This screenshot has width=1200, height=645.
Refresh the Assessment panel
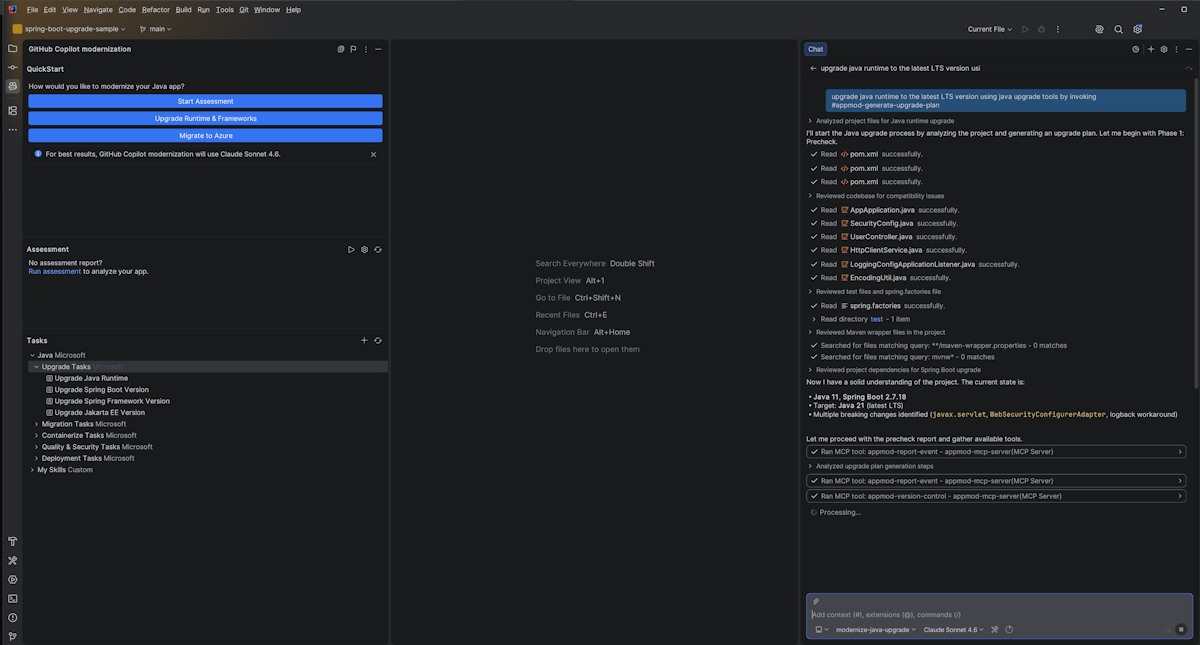[378, 249]
